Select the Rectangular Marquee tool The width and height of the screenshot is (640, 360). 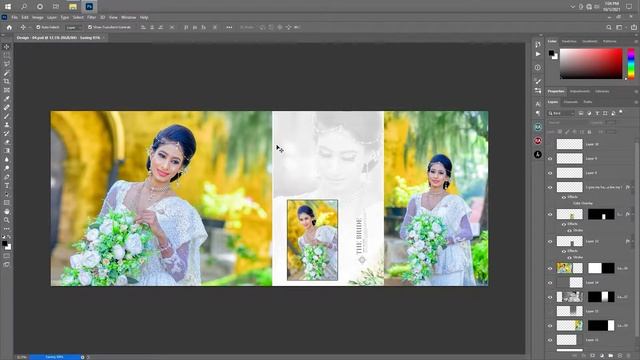click(x=7, y=55)
